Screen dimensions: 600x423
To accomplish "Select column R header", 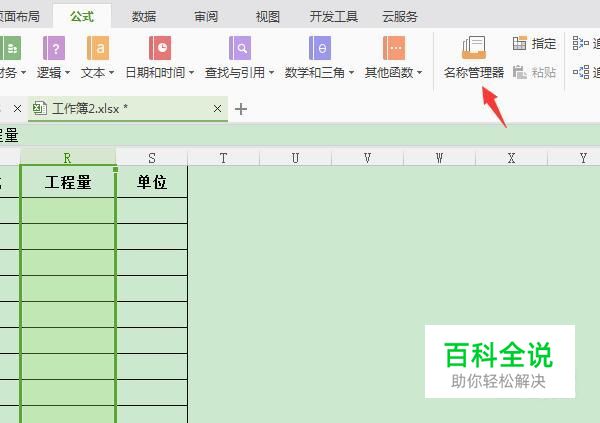I will [67, 157].
